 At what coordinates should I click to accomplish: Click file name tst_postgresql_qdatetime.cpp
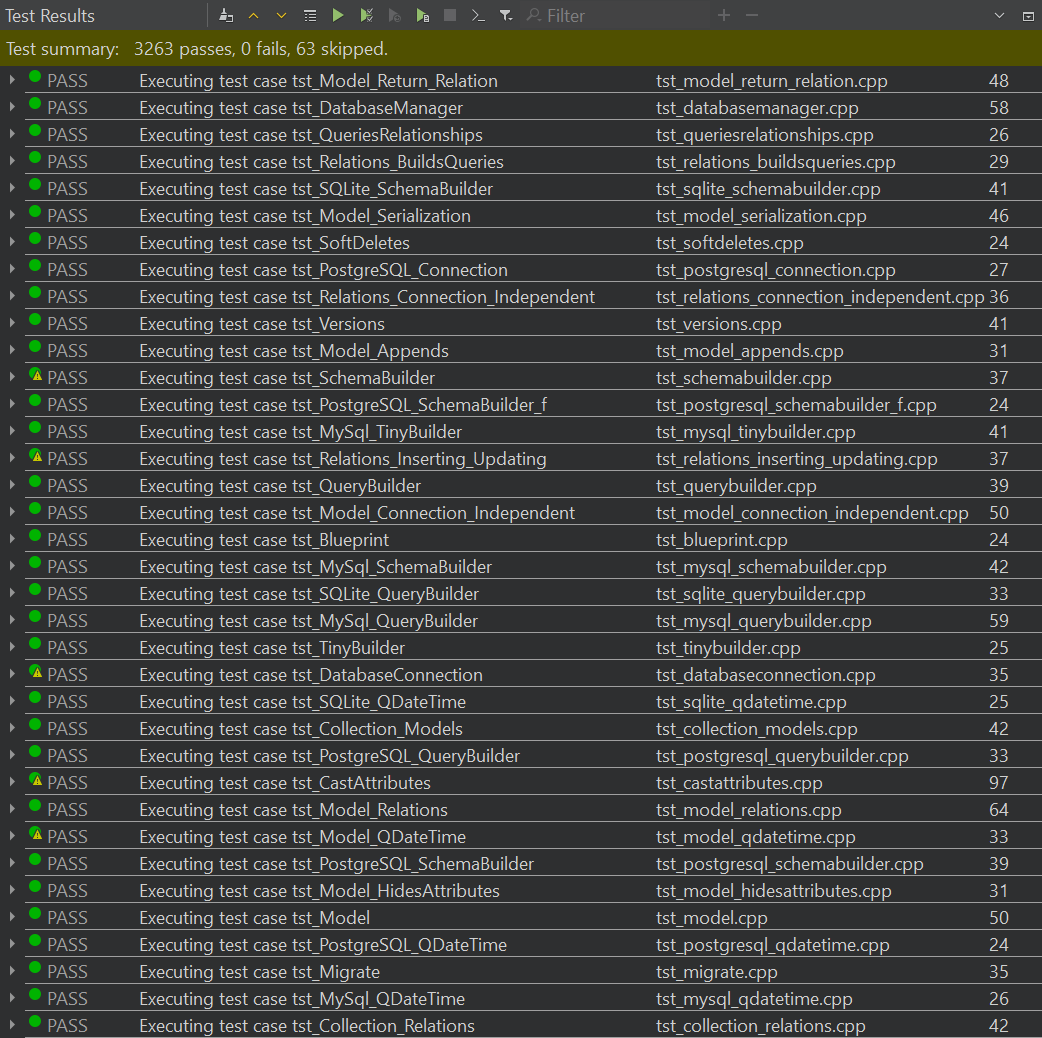[x=772, y=945]
